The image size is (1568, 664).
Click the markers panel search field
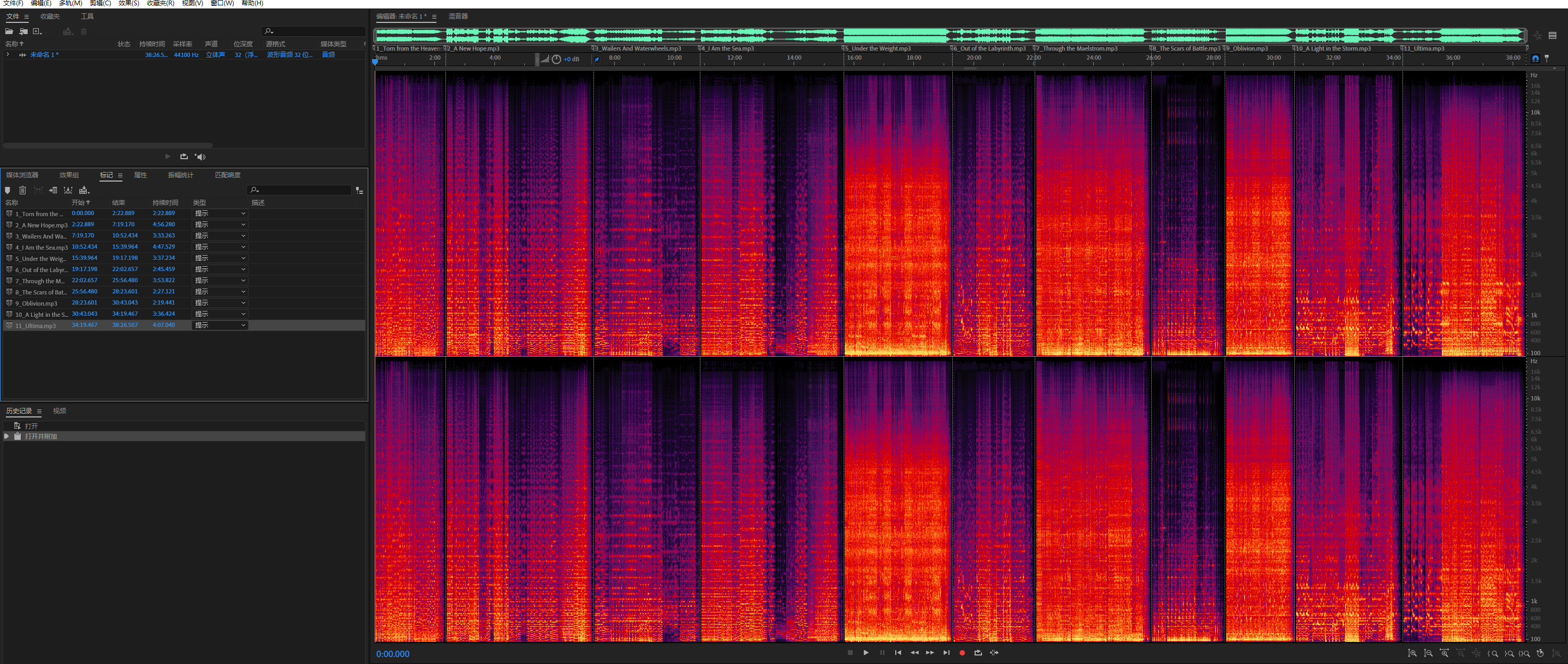301,190
